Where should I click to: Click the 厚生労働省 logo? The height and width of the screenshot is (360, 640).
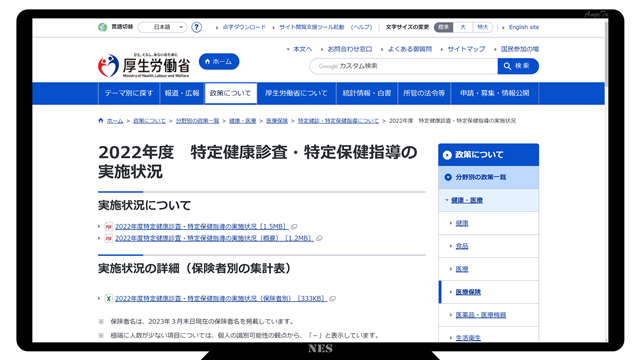coord(144,66)
